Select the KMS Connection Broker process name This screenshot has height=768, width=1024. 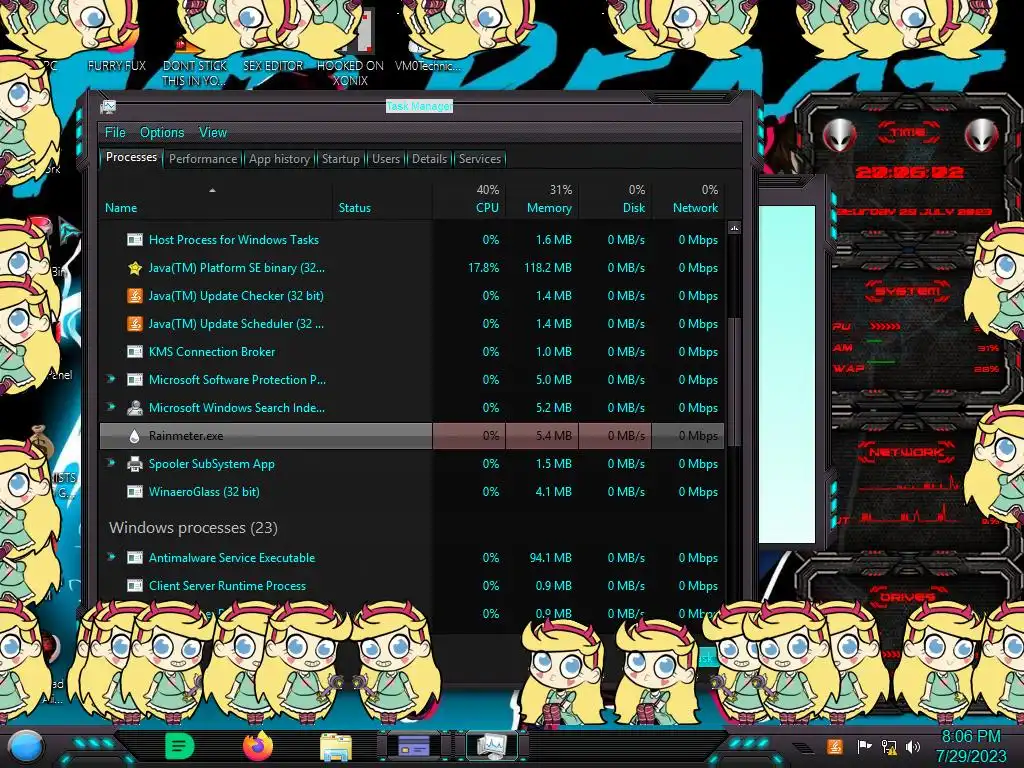pyautogui.click(x=212, y=352)
